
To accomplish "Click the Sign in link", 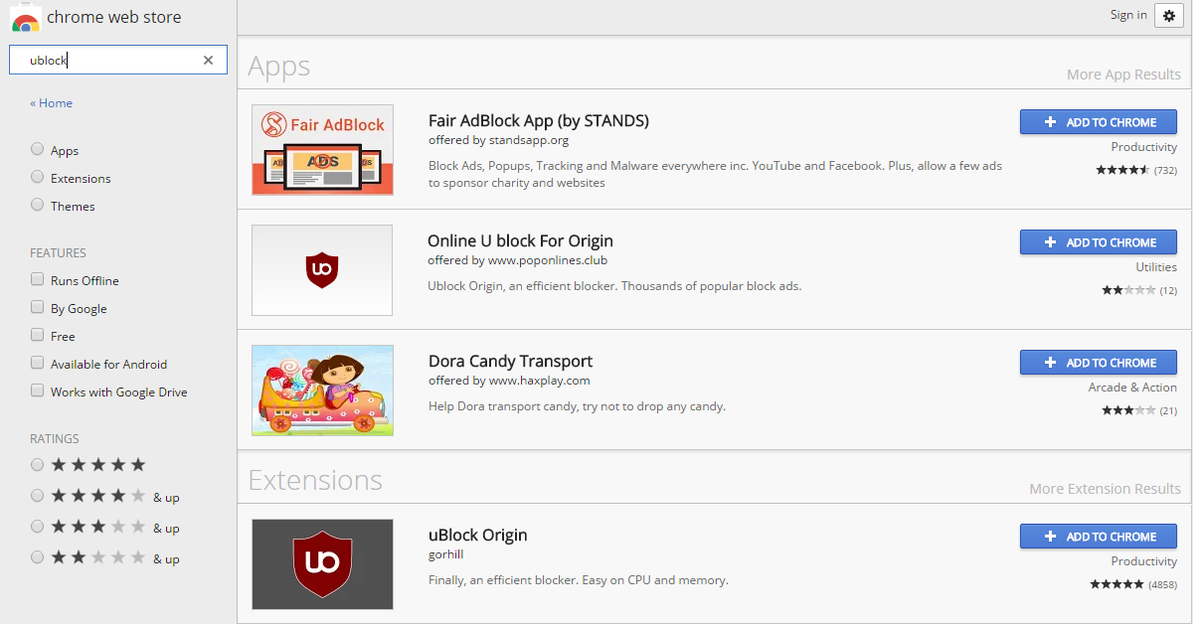I will 1128,15.
